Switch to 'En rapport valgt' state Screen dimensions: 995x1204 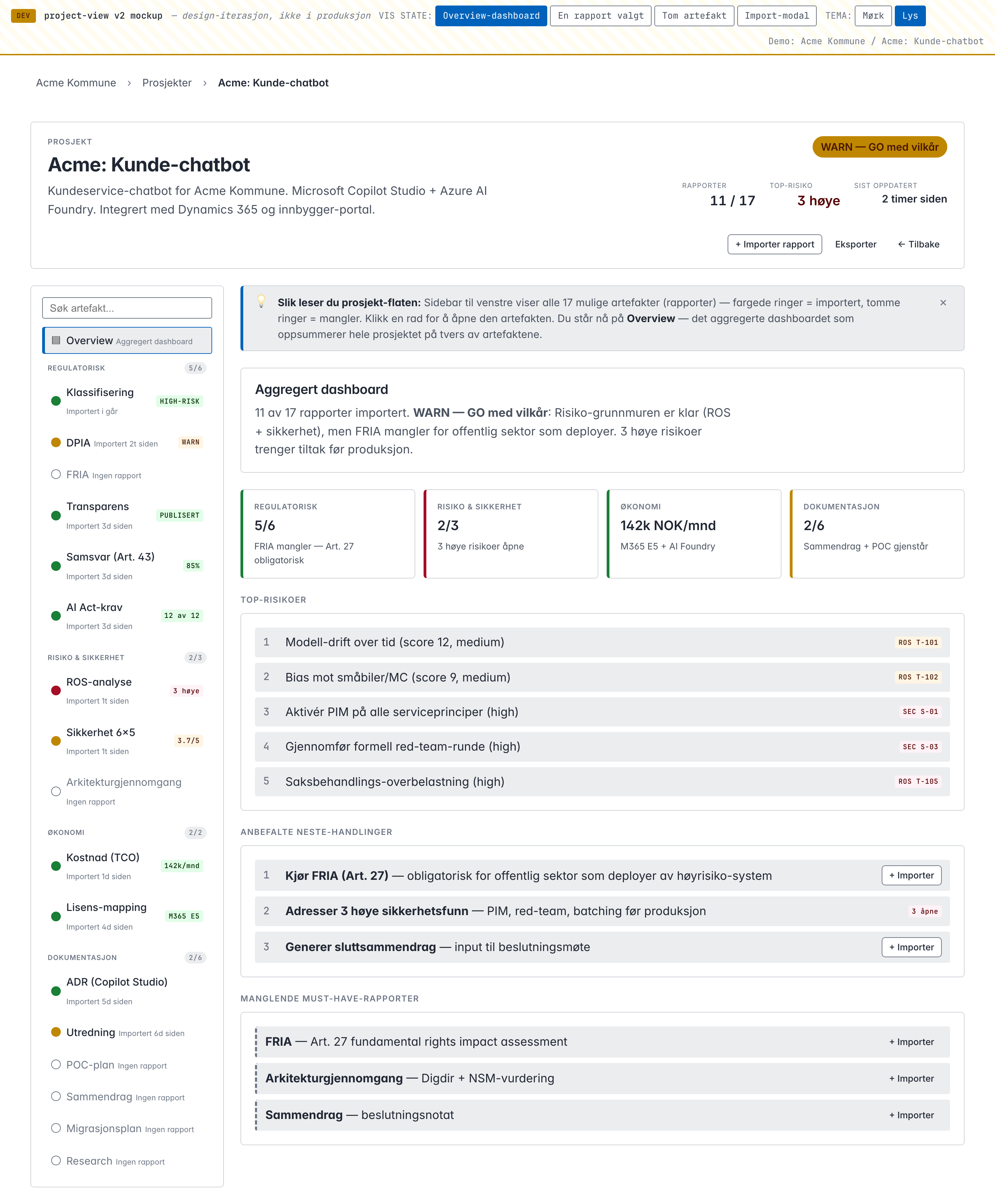click(x=601, y=16)
